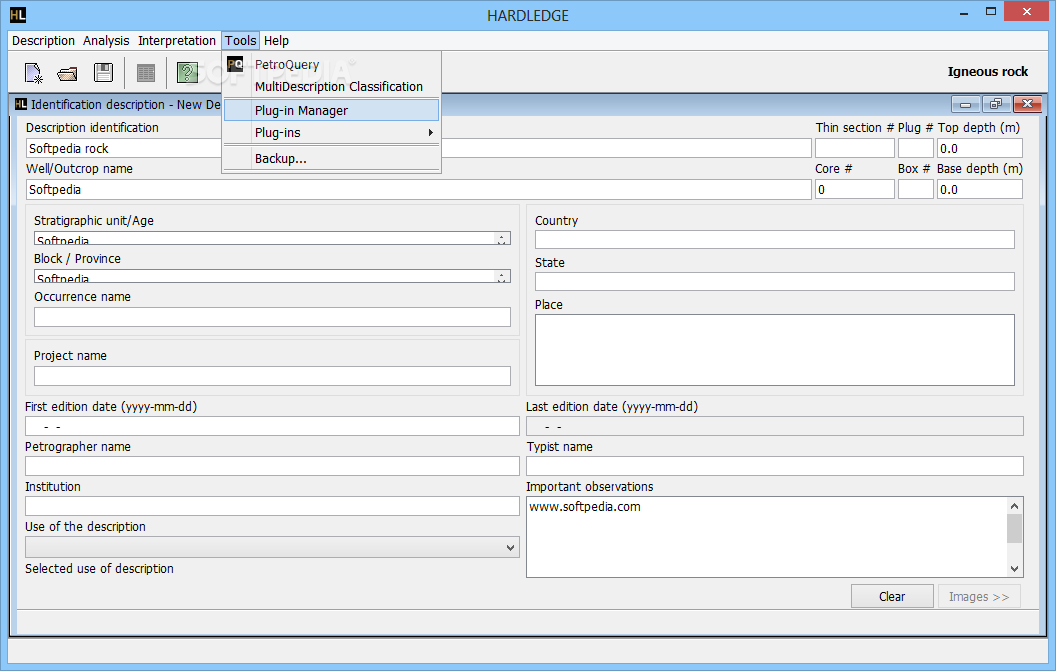The width and height of the screenshot is (1056, 671).
Task: Click the Thin section # field
Action: coord(855,148)
